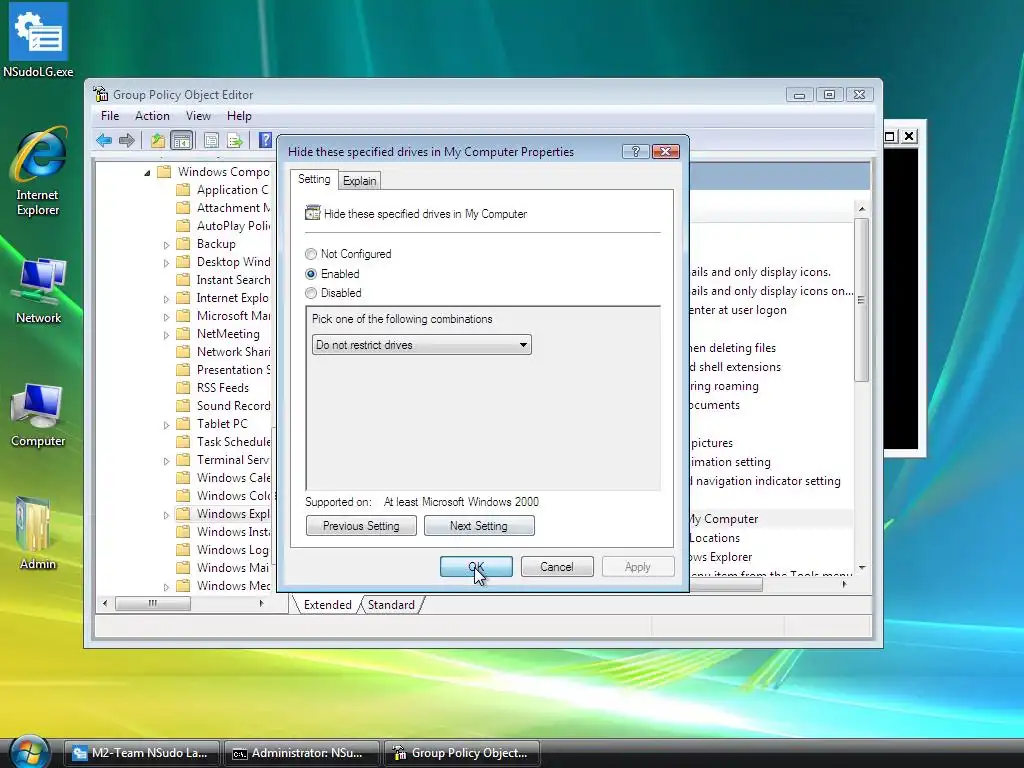Select Application C folder icon in the tree
Viewport: 1024px width, 768px height.
(184, 189)
